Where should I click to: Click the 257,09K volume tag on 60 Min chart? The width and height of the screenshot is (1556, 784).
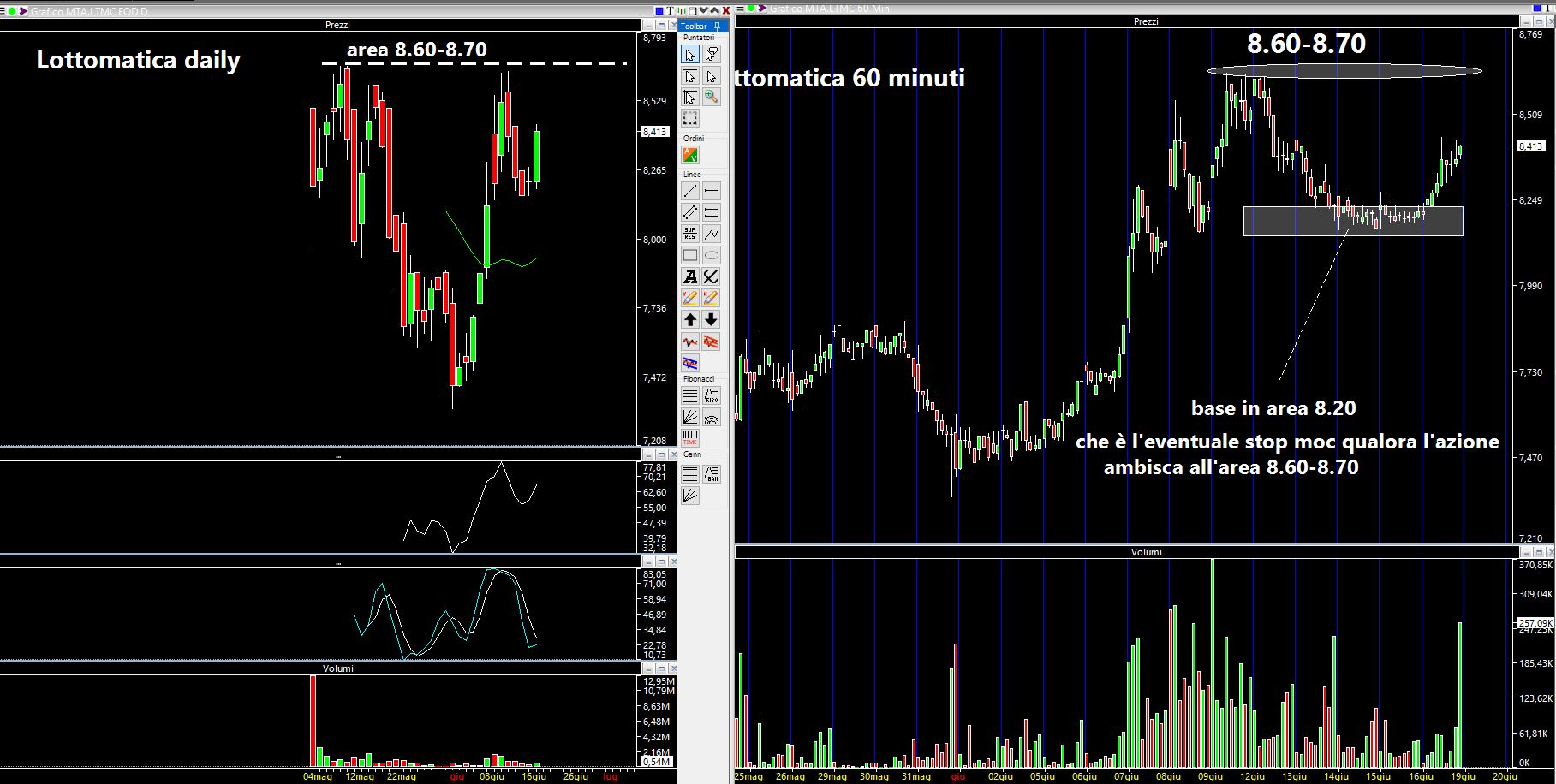pos(1535,623)
